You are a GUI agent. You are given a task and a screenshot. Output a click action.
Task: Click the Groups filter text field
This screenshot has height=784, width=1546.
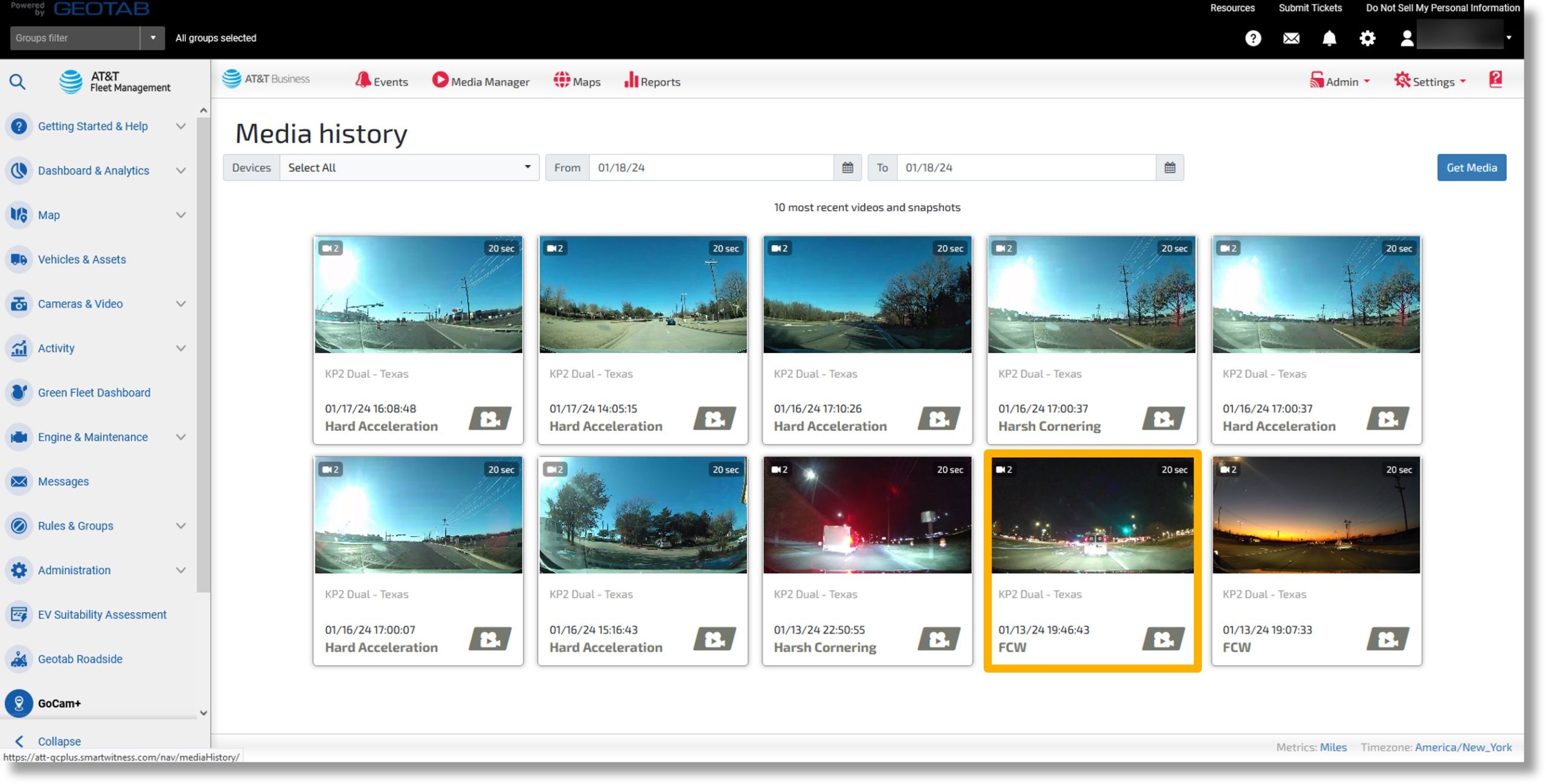point(75,38)
